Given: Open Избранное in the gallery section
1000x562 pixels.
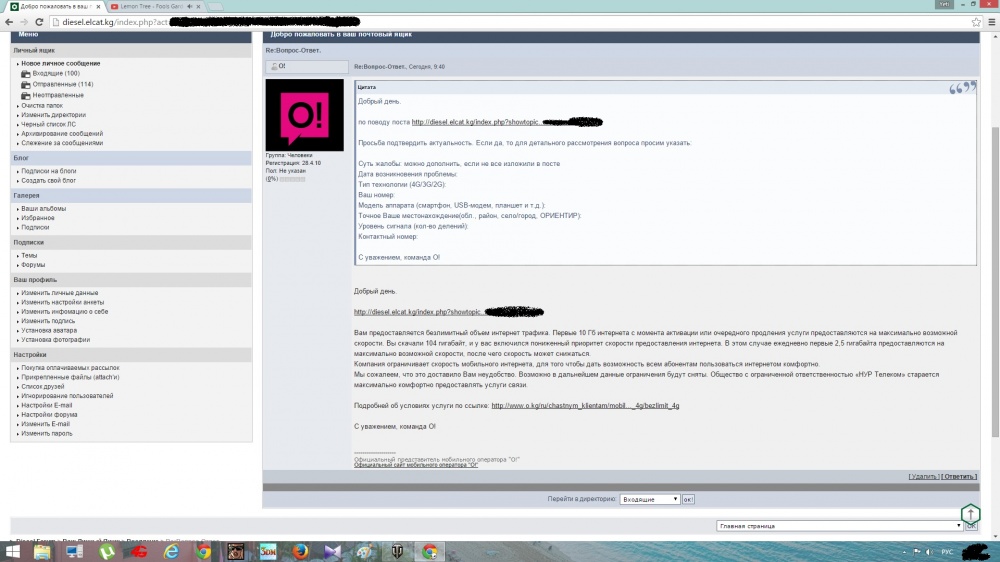Looking at the screenshot, I should 38,218.
